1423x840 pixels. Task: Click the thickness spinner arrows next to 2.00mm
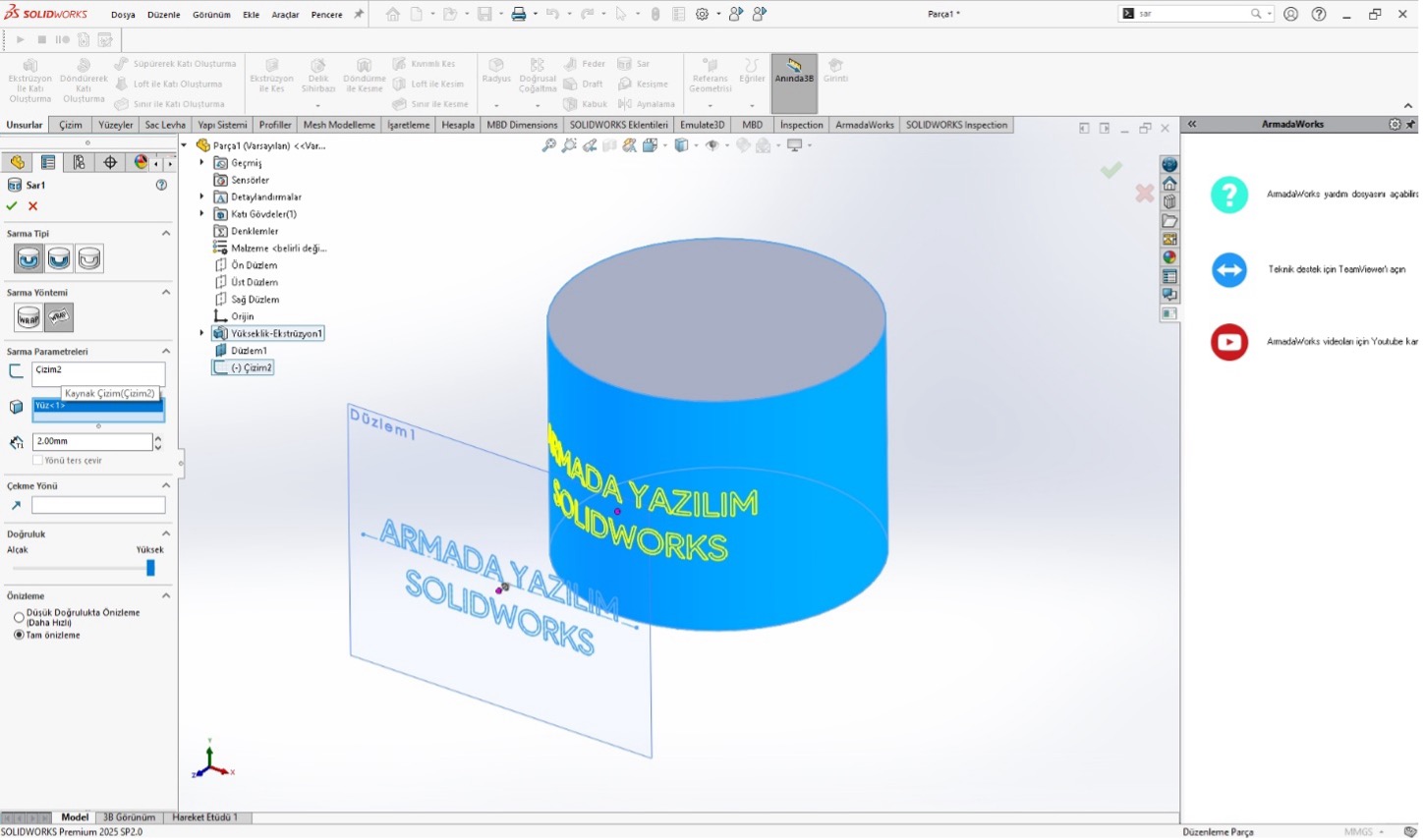click(x=158, y=443)
